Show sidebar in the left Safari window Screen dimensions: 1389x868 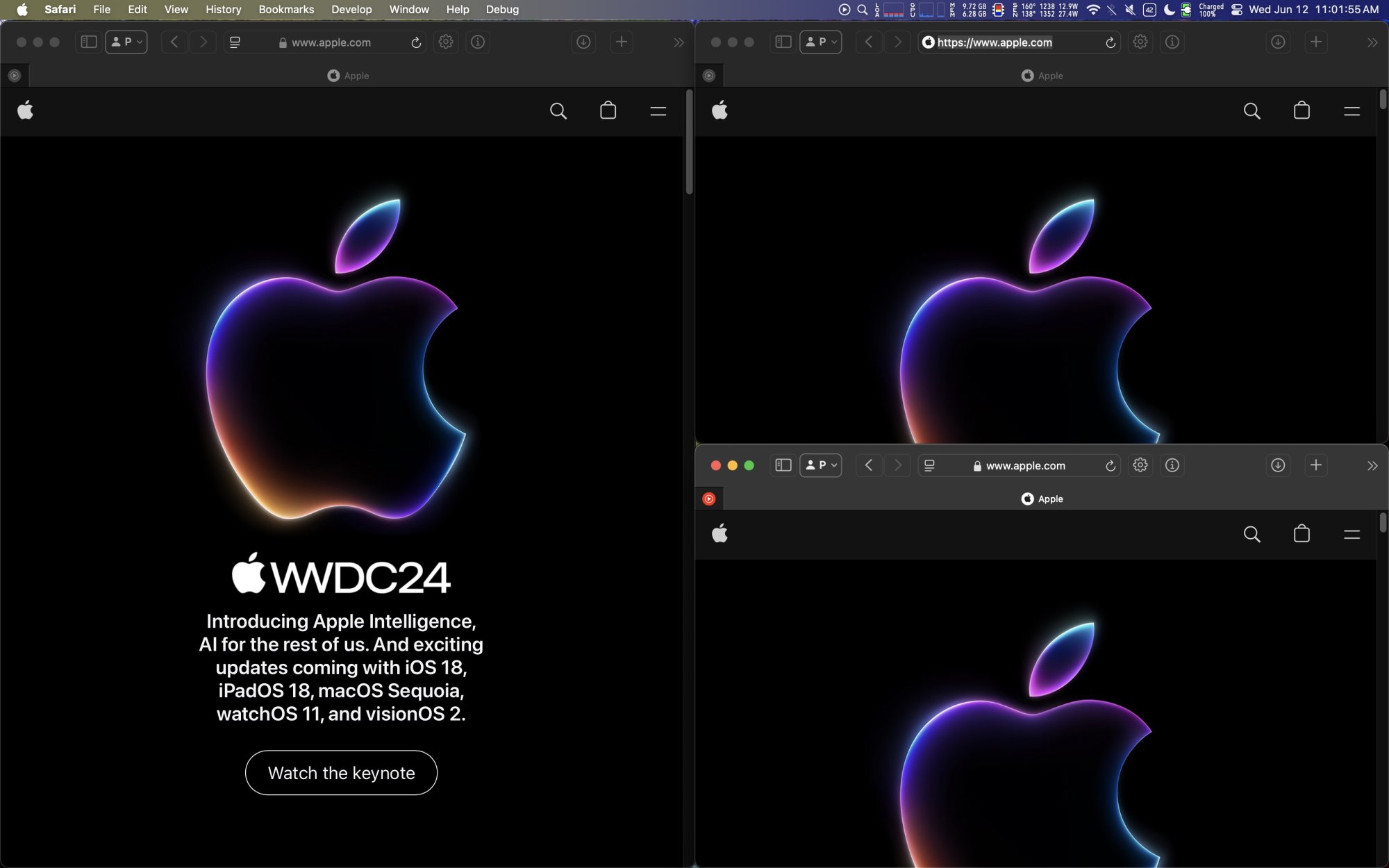[88, 42]
